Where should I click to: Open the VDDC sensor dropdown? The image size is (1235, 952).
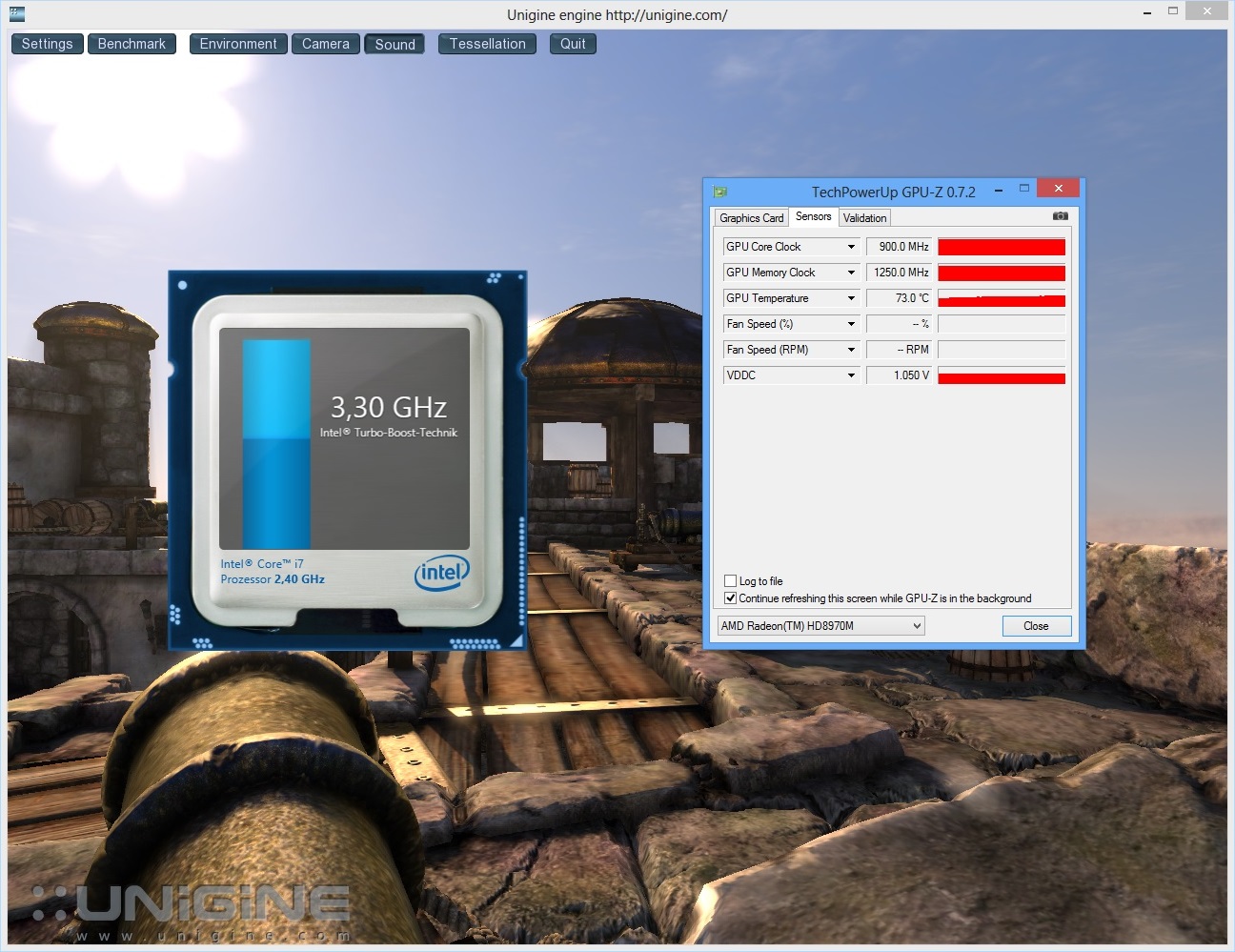pos(851,375)
